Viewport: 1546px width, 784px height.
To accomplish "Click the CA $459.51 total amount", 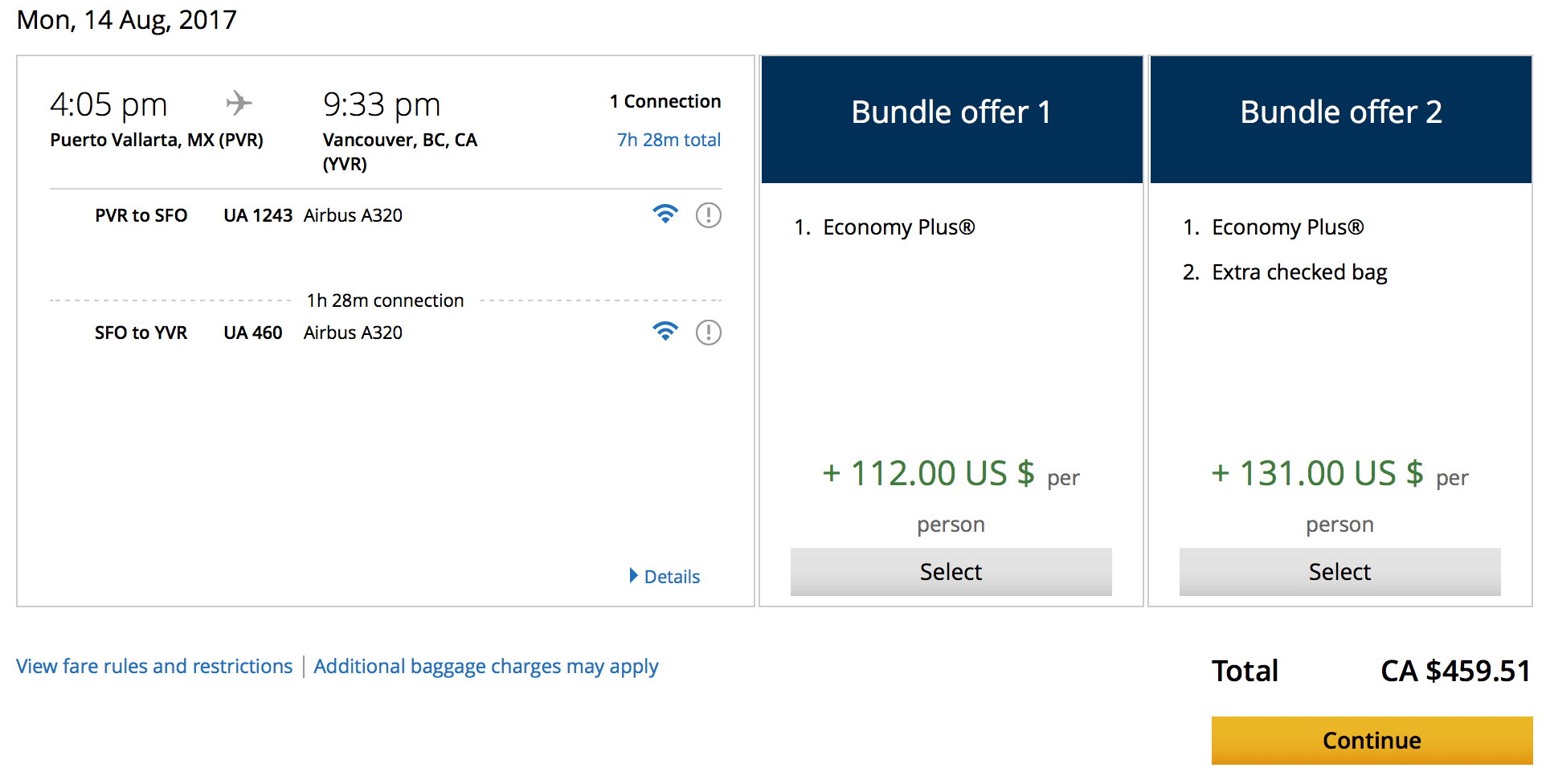I will (x=1454, y=671).
